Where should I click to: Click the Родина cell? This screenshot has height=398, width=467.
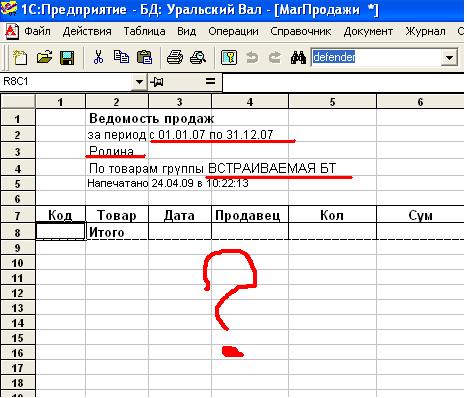pyautogui.click(x=111, y=151)
